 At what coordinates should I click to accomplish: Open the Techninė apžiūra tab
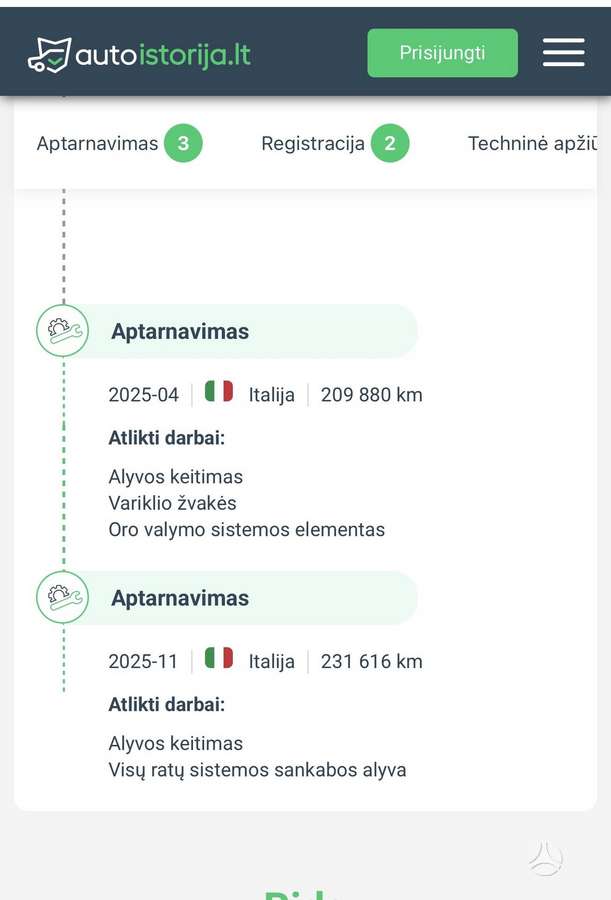532,143
